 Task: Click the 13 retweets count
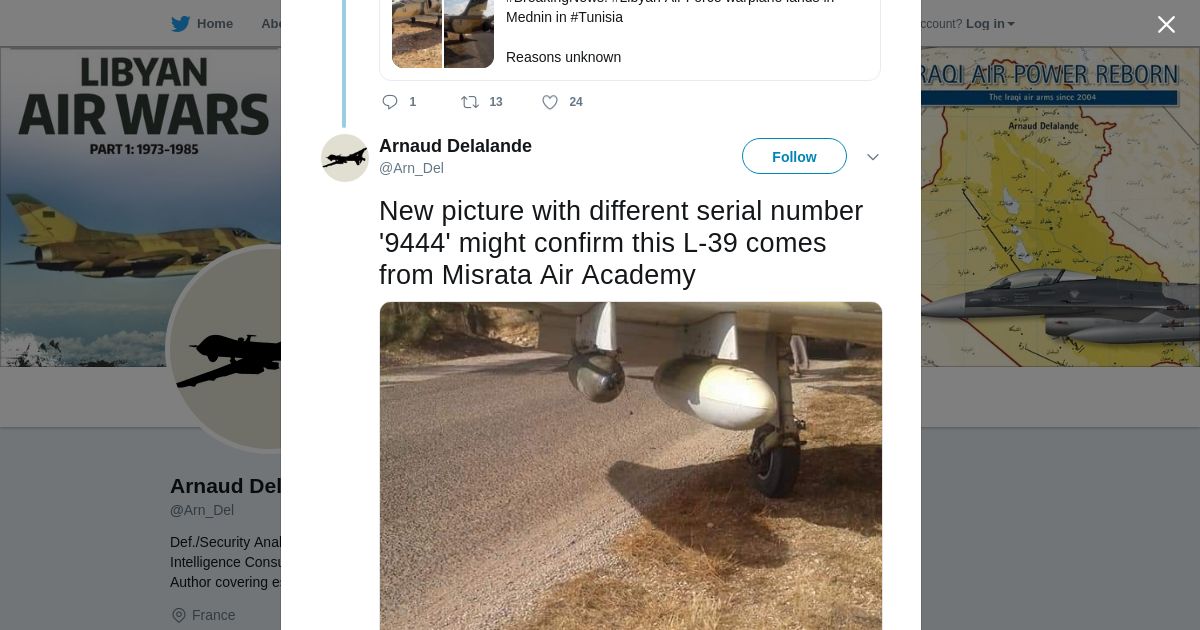(496, 102)
